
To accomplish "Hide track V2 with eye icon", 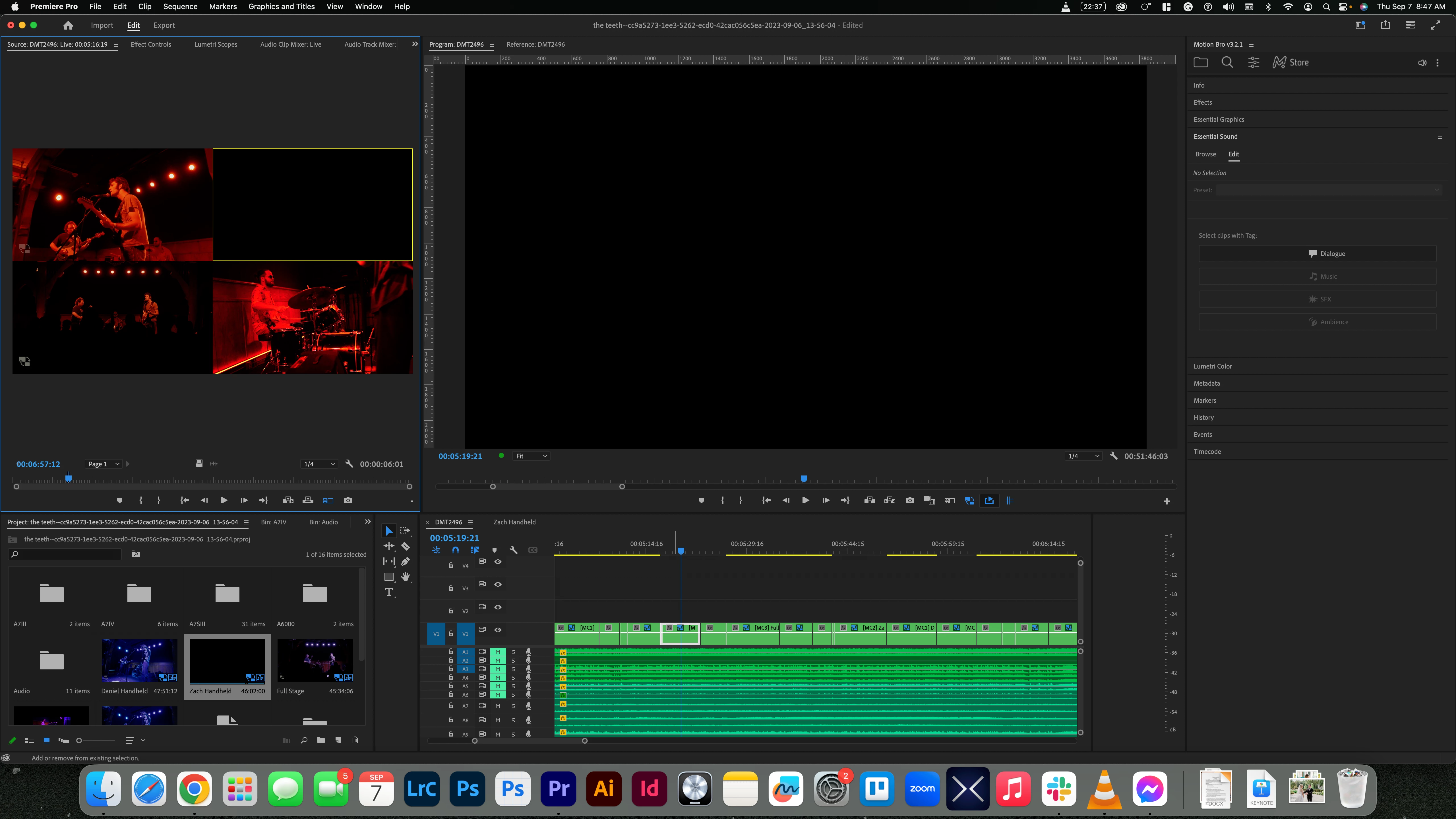I will [498, 607].
